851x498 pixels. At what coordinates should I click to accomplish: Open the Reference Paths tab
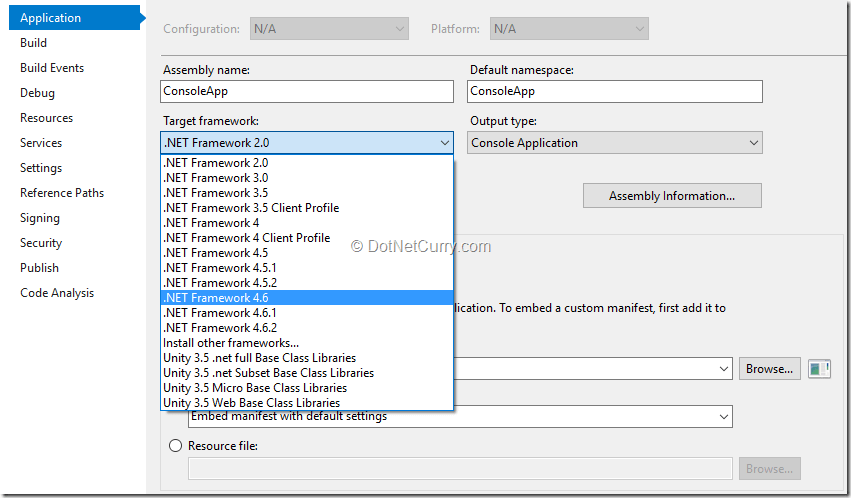[x=62, y=193]
